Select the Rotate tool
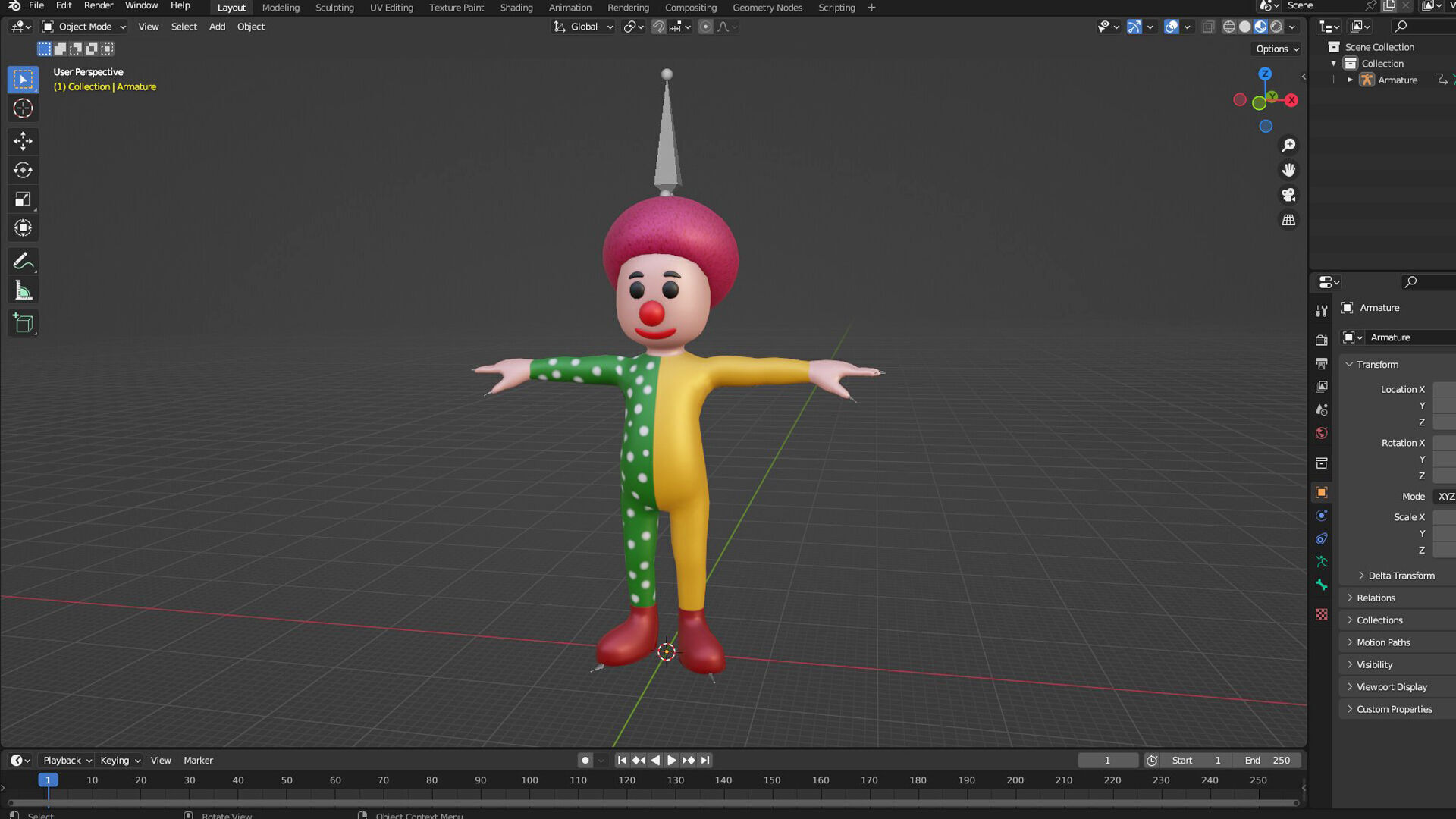The height and width of the screenshot is (819, 1456). click(x=23, y=170)
